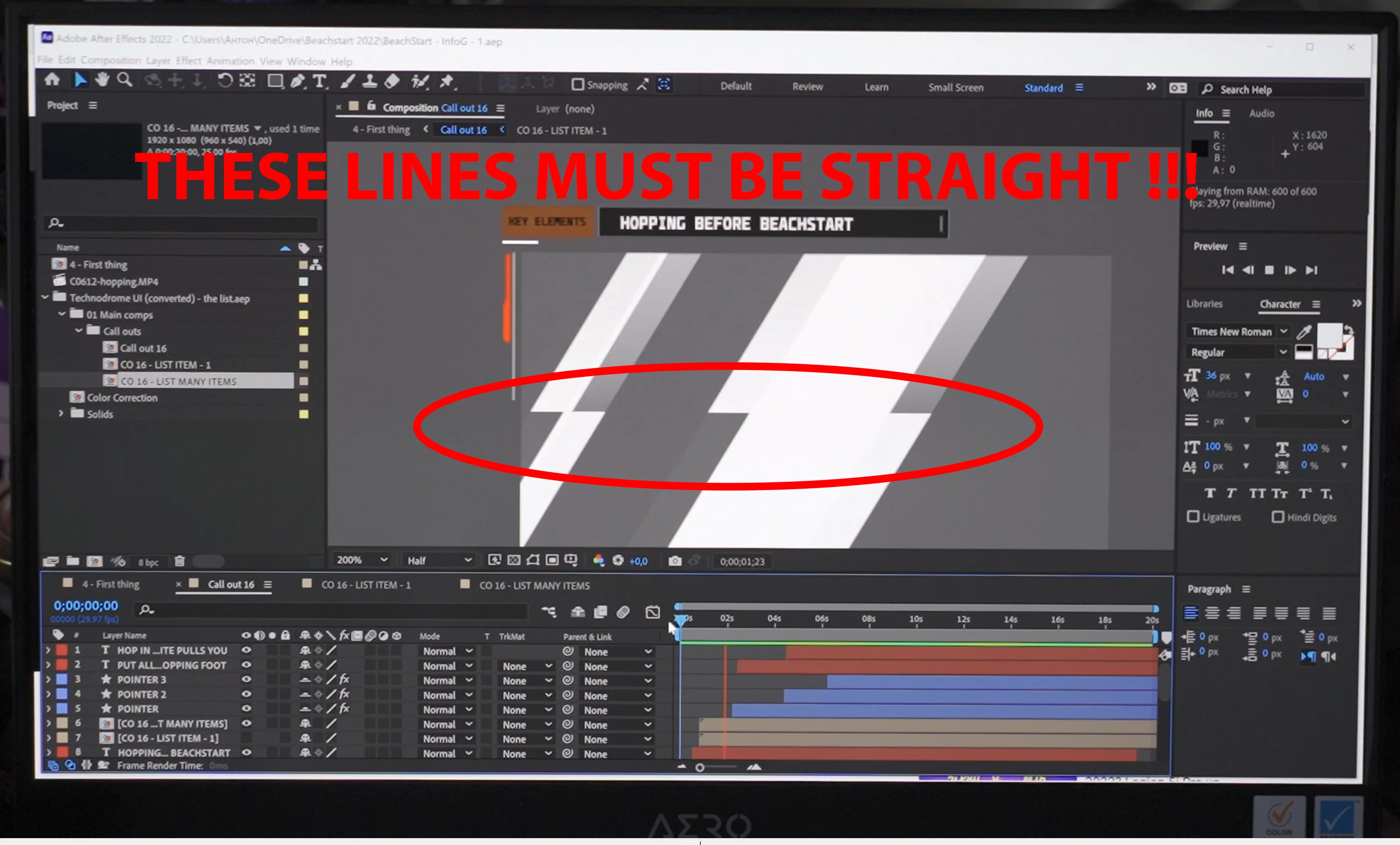Screen dimensions: 1400x845
Task: Enable the Snapping checkbox
Action: [577, 85]
